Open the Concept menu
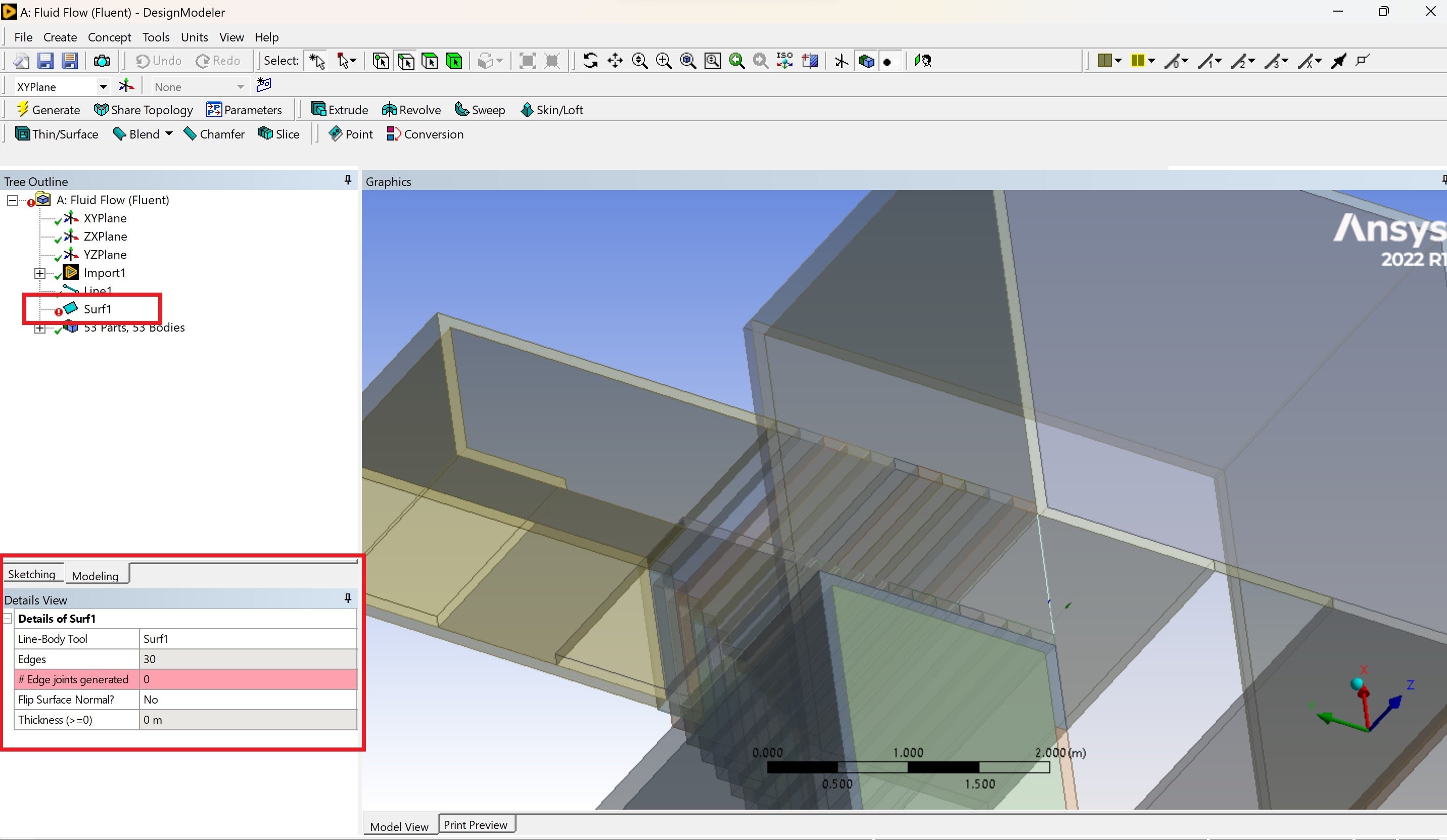The height and width of the screenshot is (840, 1447). 109,37
